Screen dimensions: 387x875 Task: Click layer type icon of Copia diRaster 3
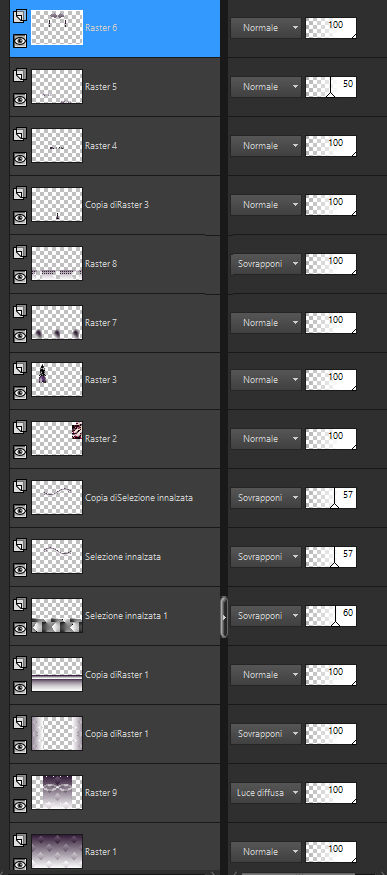[x=20, y=193]
